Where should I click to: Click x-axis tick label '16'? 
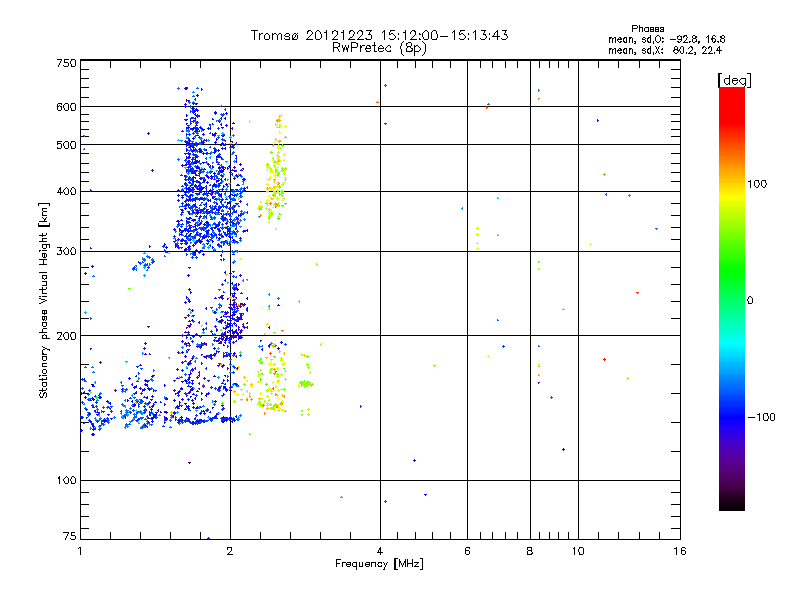[680, 551]
